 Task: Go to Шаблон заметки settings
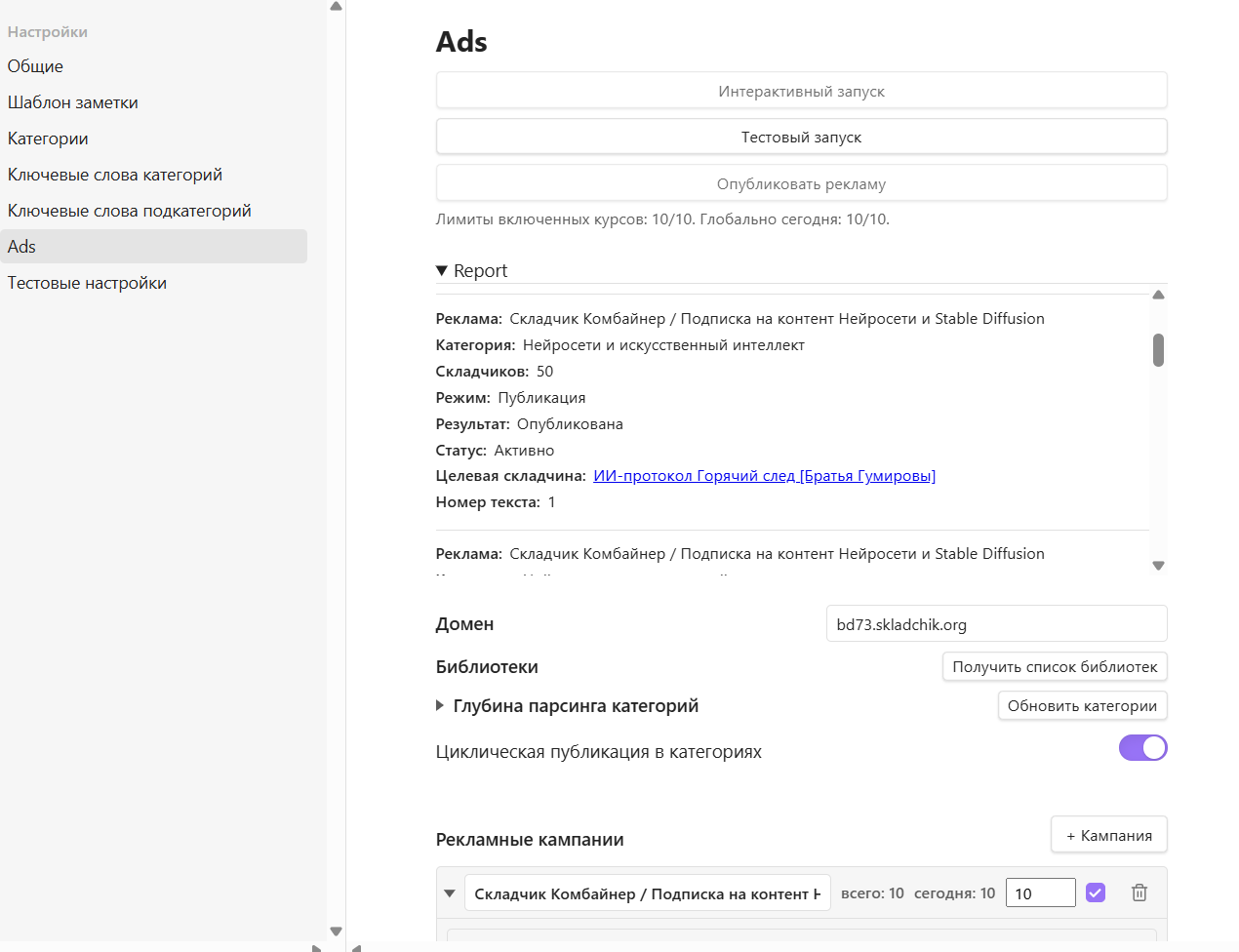[72, 102]
